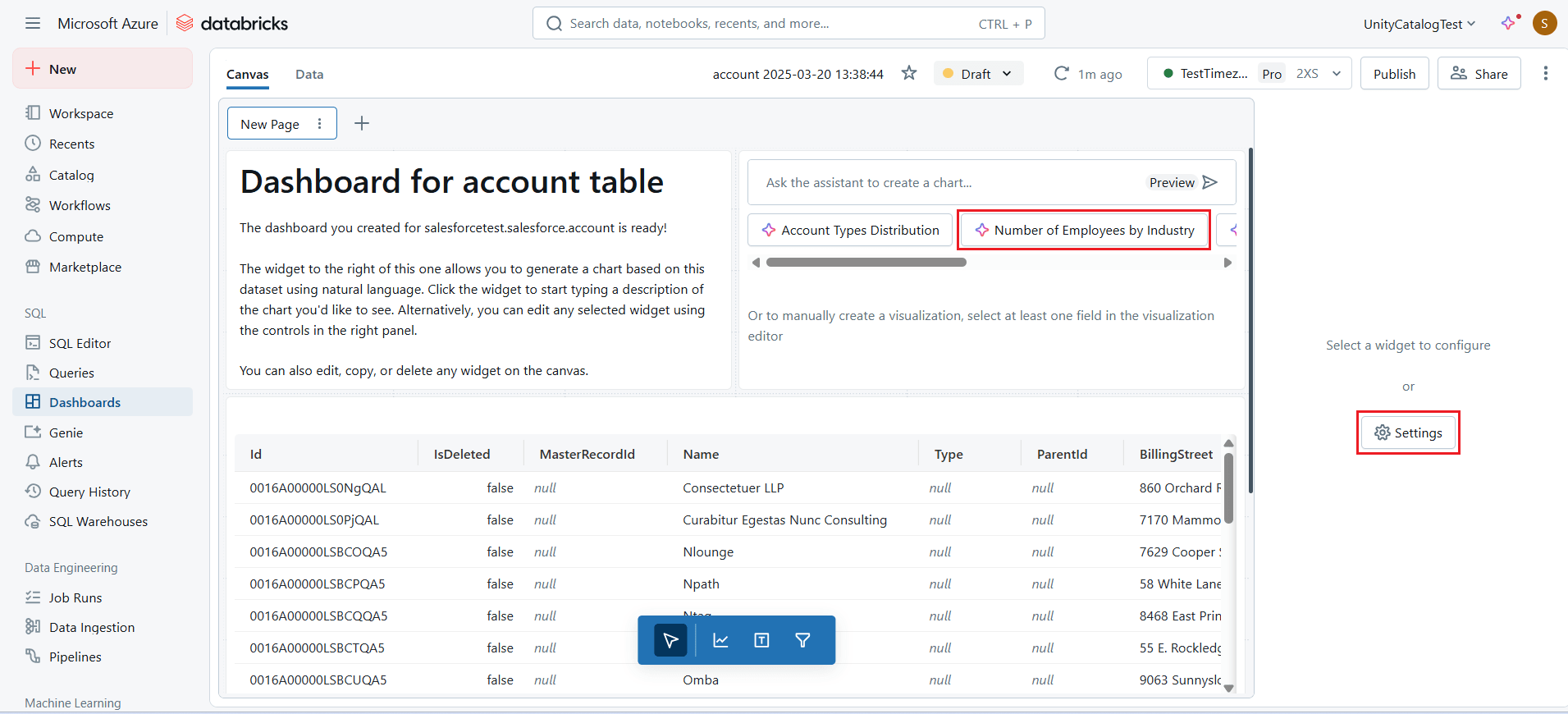Select the pointer tool in floating toolbar
The width and height of the screenshot is (1568, 714).
[670, 640]
